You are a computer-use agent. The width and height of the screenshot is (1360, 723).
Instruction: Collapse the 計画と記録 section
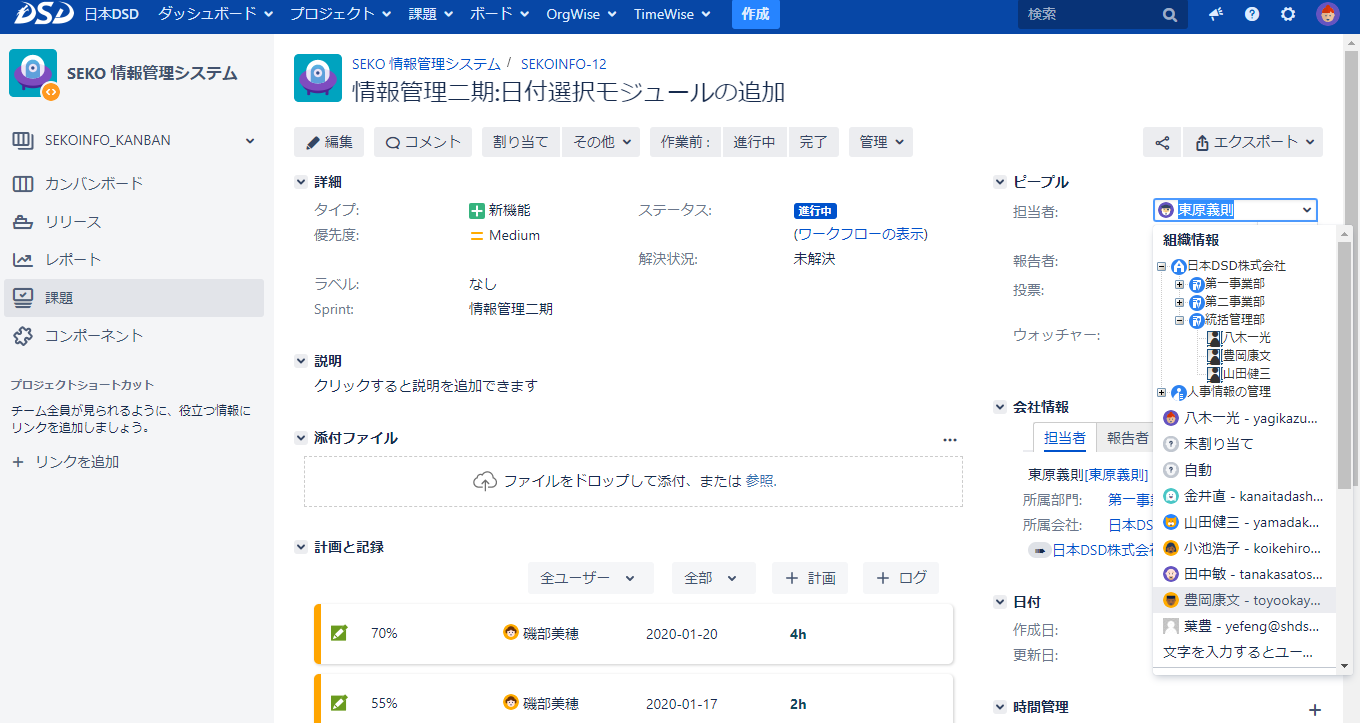(300, 547)
